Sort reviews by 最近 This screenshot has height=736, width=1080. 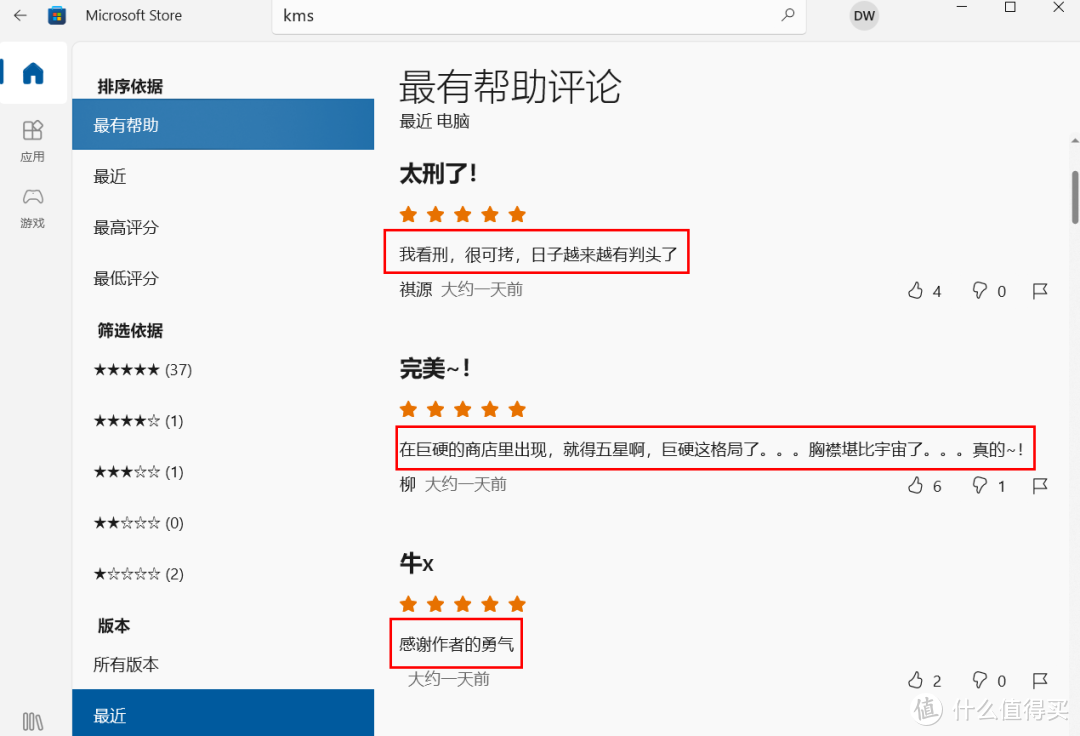[x=223, y=176]
